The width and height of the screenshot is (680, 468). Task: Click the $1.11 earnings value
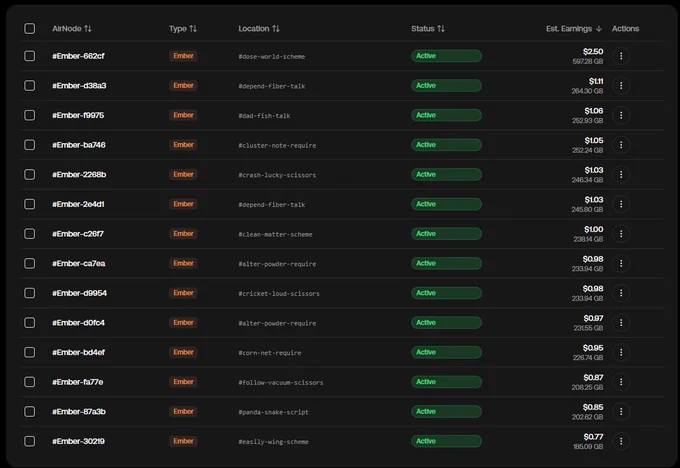[596, 82]
